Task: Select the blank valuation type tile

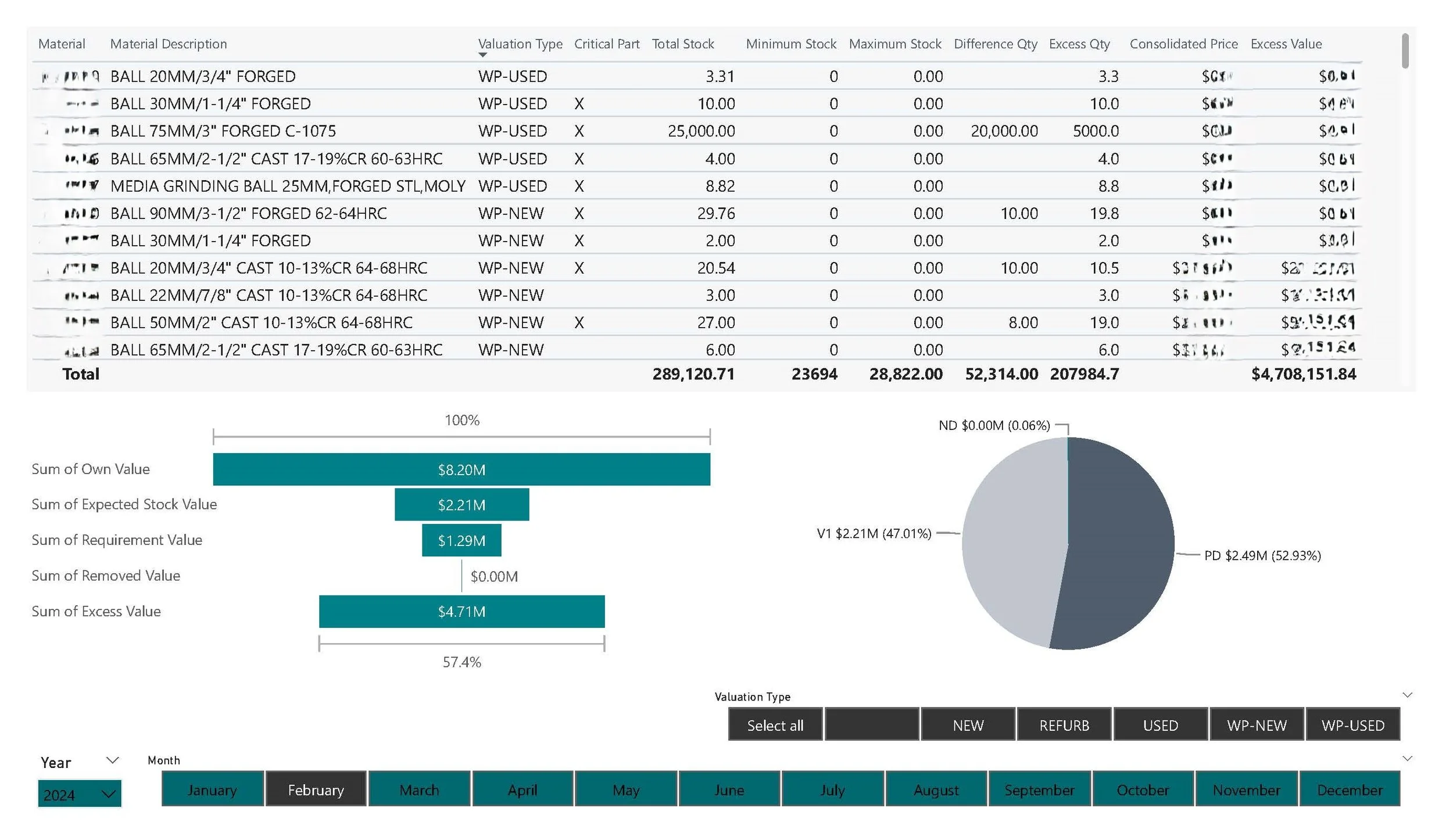Action: (x=872, y=725)
